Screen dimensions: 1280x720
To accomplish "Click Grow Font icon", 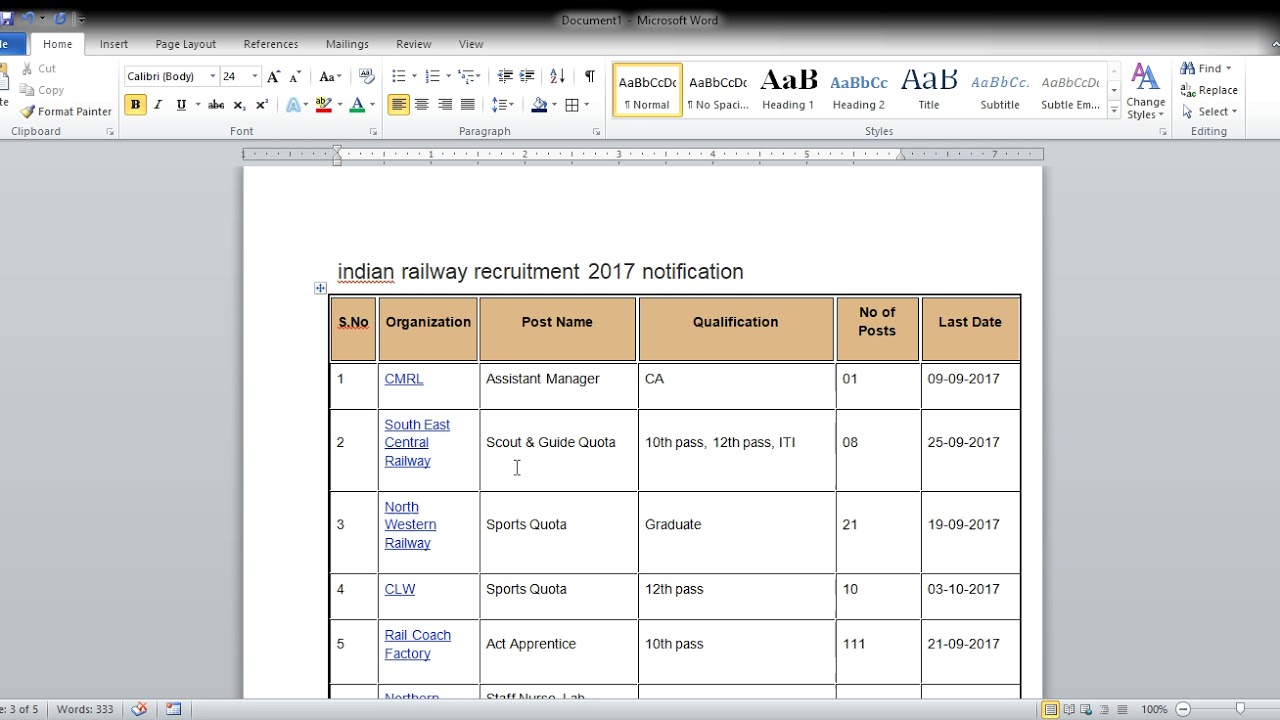I will point(274,77).
